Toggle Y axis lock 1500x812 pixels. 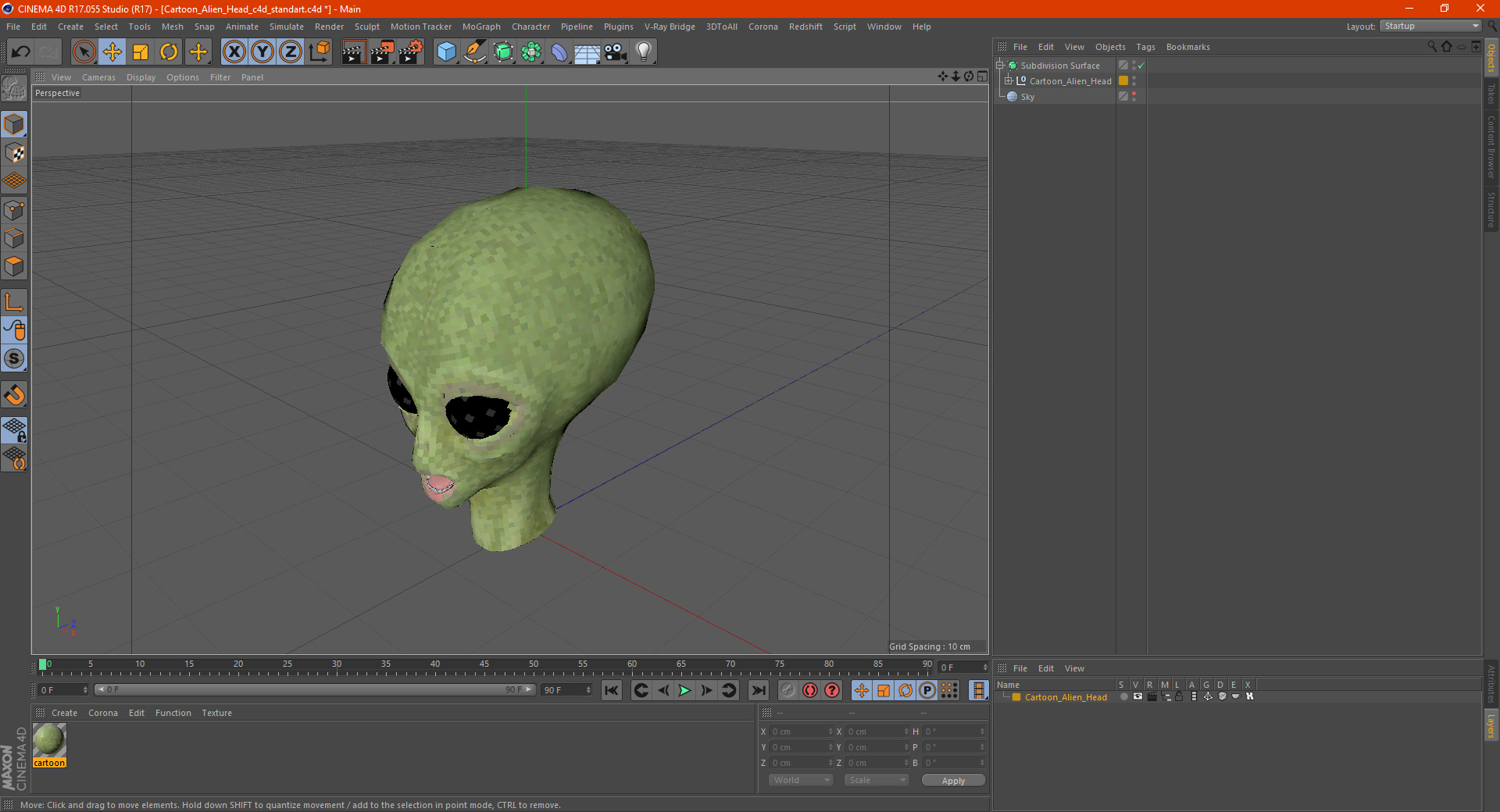262,52
